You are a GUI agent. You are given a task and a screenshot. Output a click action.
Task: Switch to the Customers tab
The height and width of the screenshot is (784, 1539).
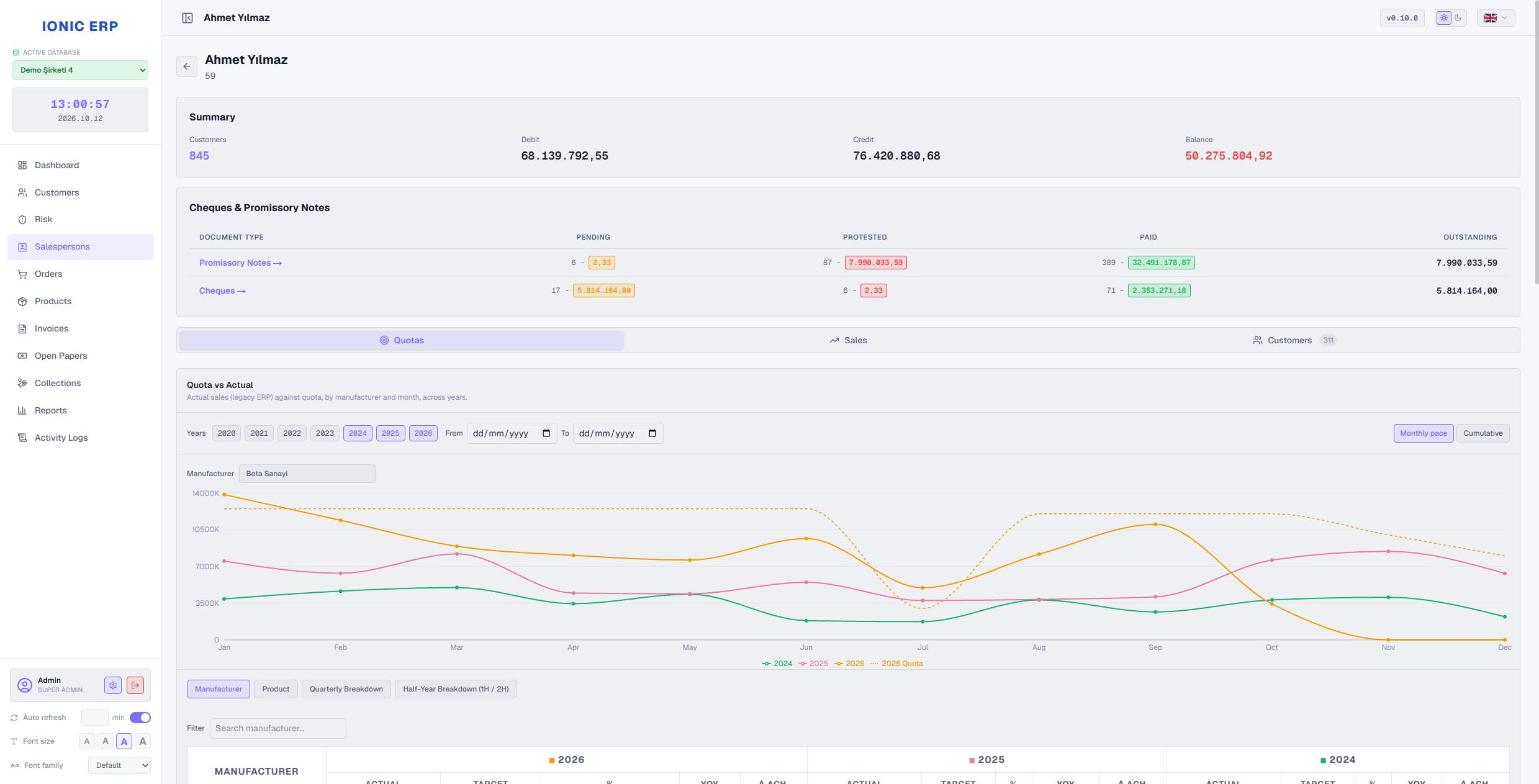pos(1294,340)
